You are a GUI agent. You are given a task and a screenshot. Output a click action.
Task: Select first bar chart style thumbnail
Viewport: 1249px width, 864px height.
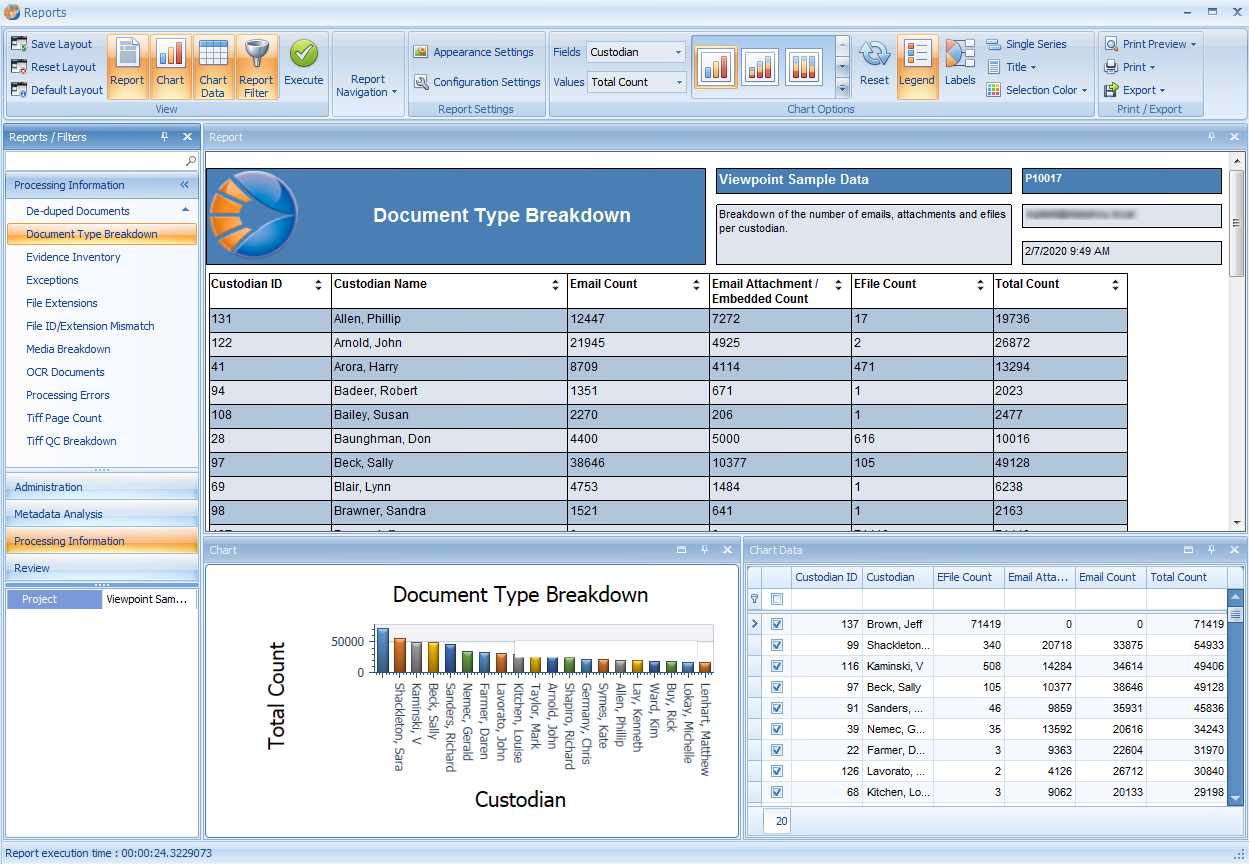pyautogui.click(x=717, y=67)
